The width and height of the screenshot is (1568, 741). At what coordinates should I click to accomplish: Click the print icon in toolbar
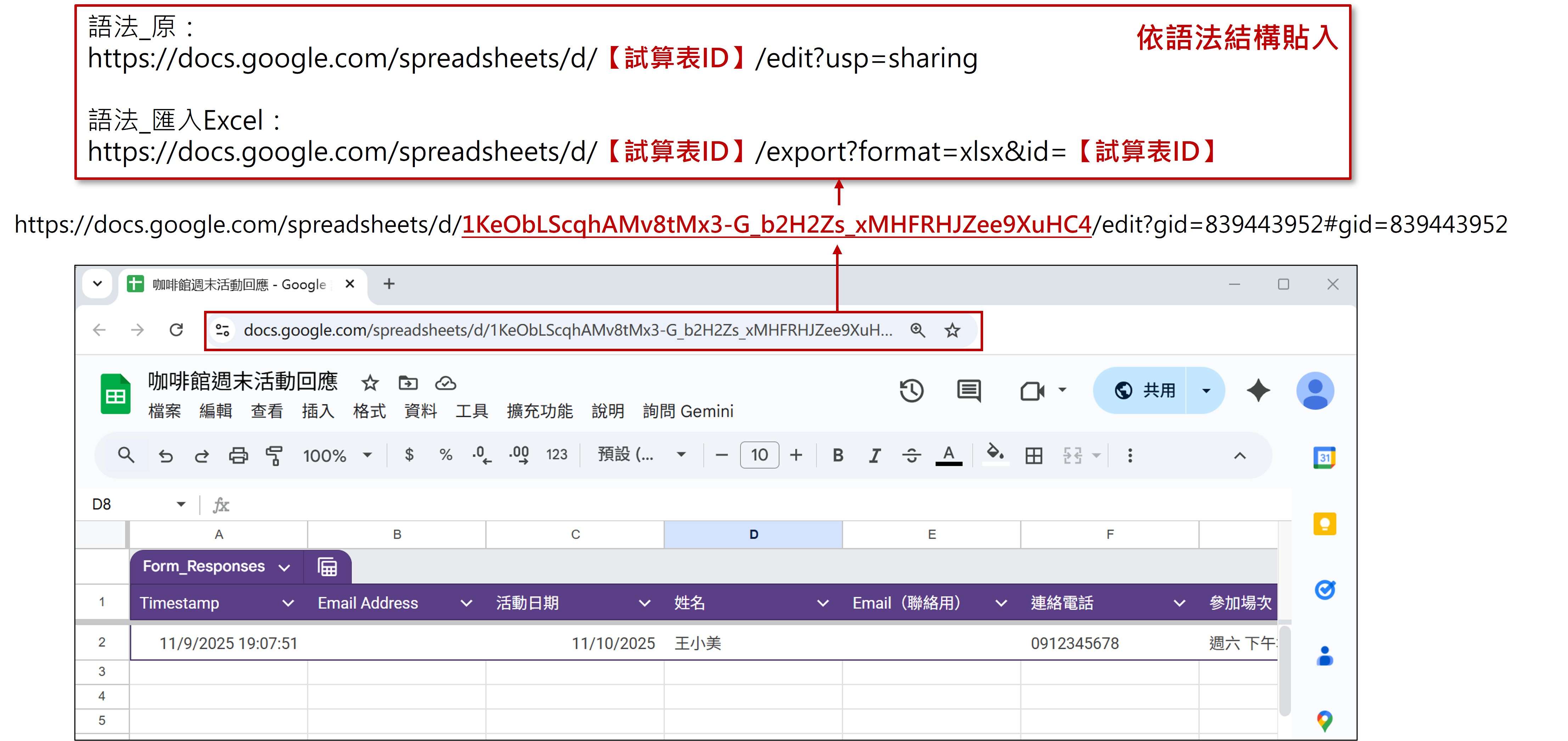click(238, 455)
